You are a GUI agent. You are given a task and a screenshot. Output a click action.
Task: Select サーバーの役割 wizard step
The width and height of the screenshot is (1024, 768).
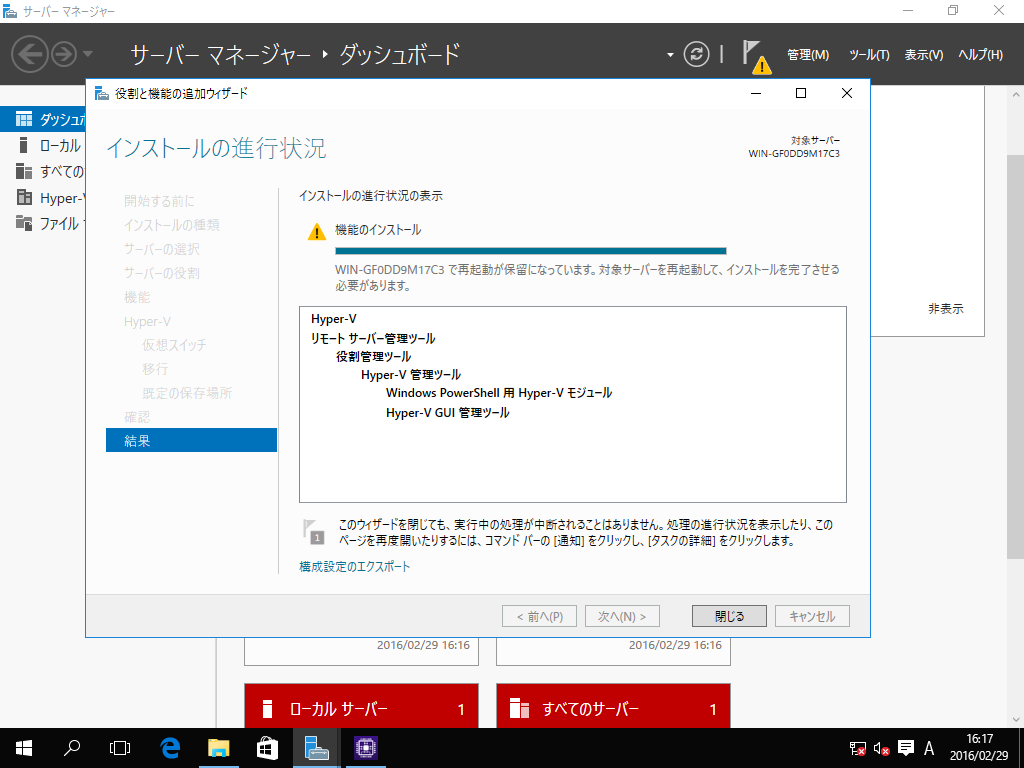(162, 273)
